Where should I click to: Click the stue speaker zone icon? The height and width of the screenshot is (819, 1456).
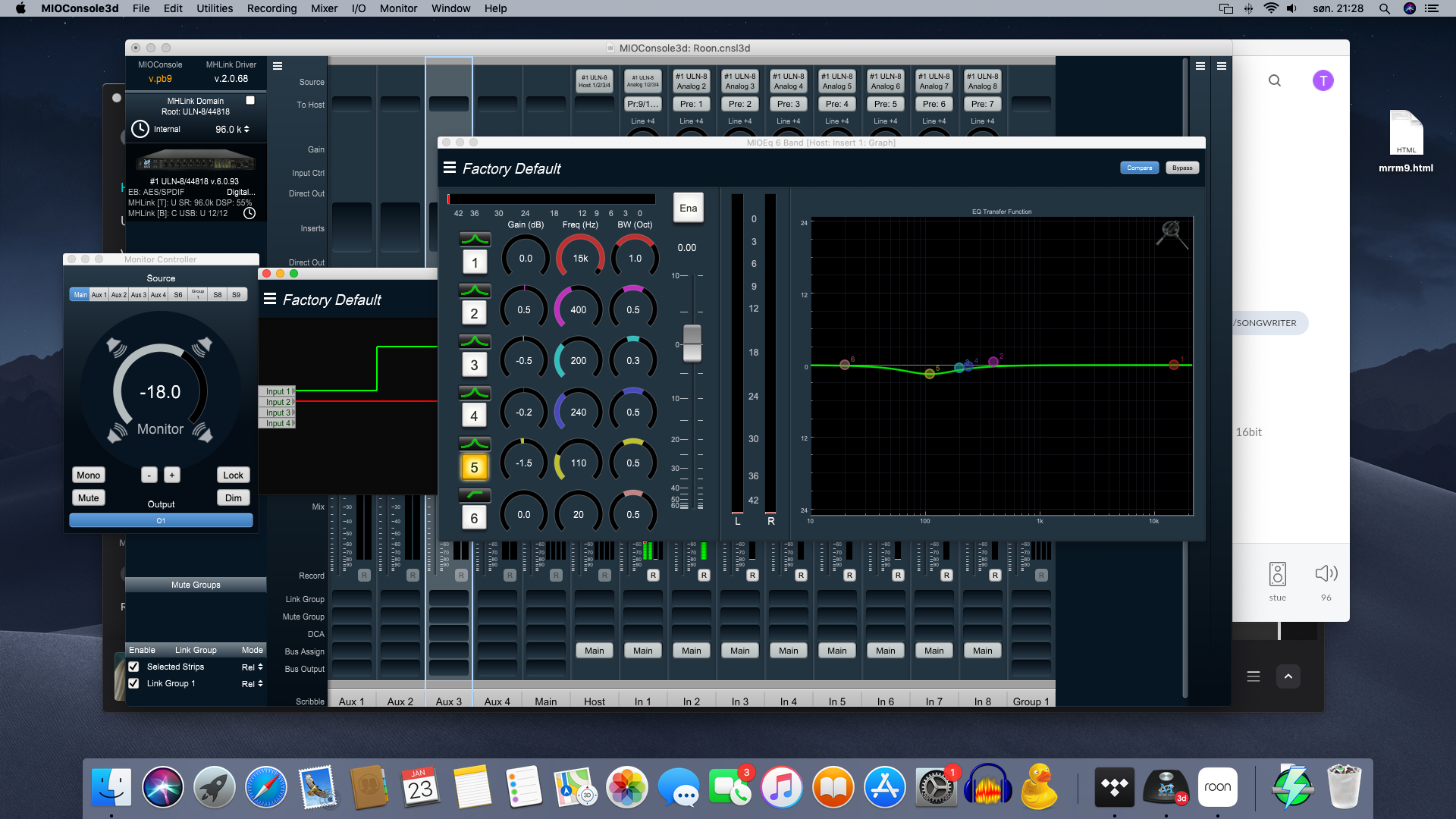coord(1278,574)
